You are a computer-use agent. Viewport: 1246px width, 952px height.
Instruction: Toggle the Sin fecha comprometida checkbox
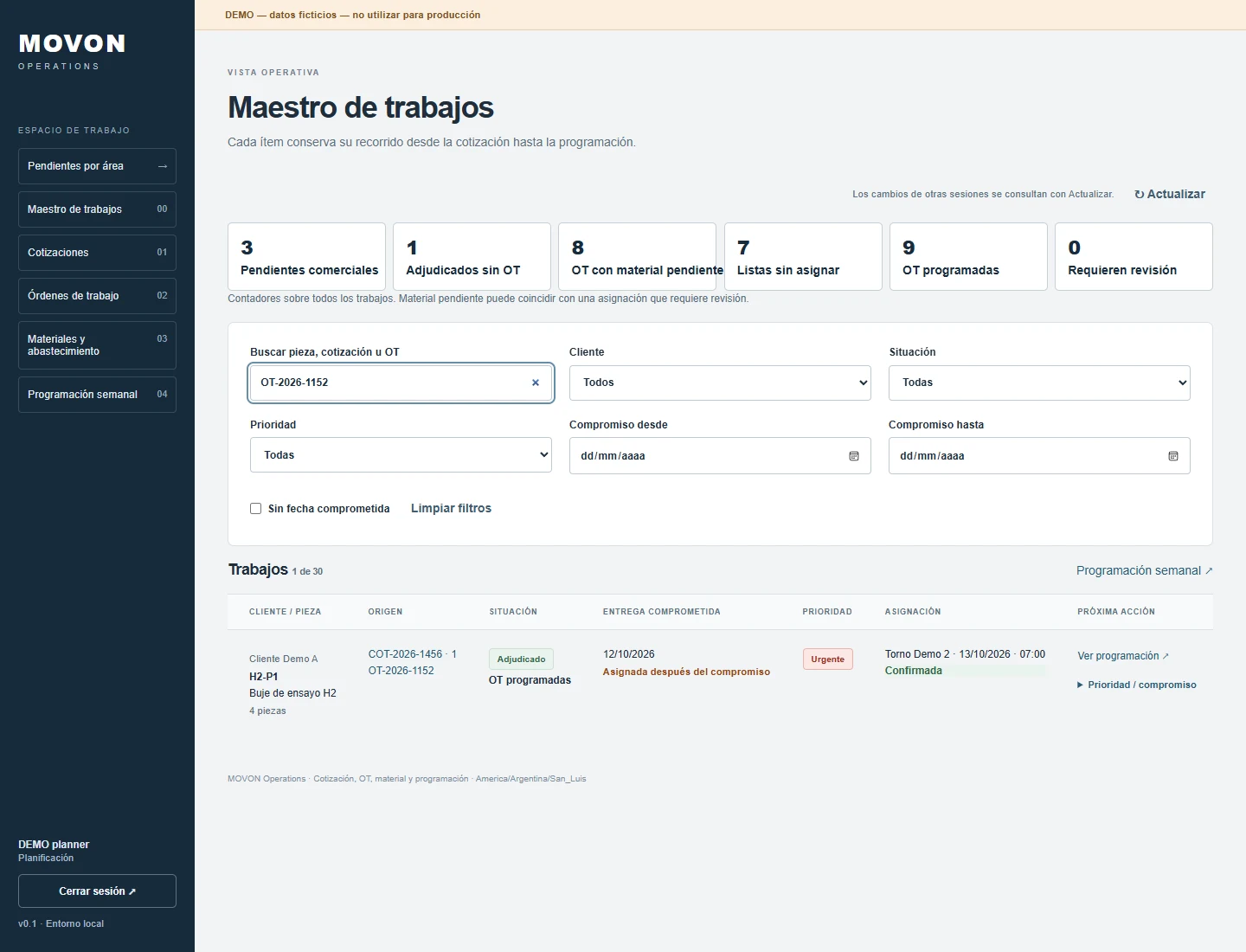pyautogui.click(x=256, y=509)
